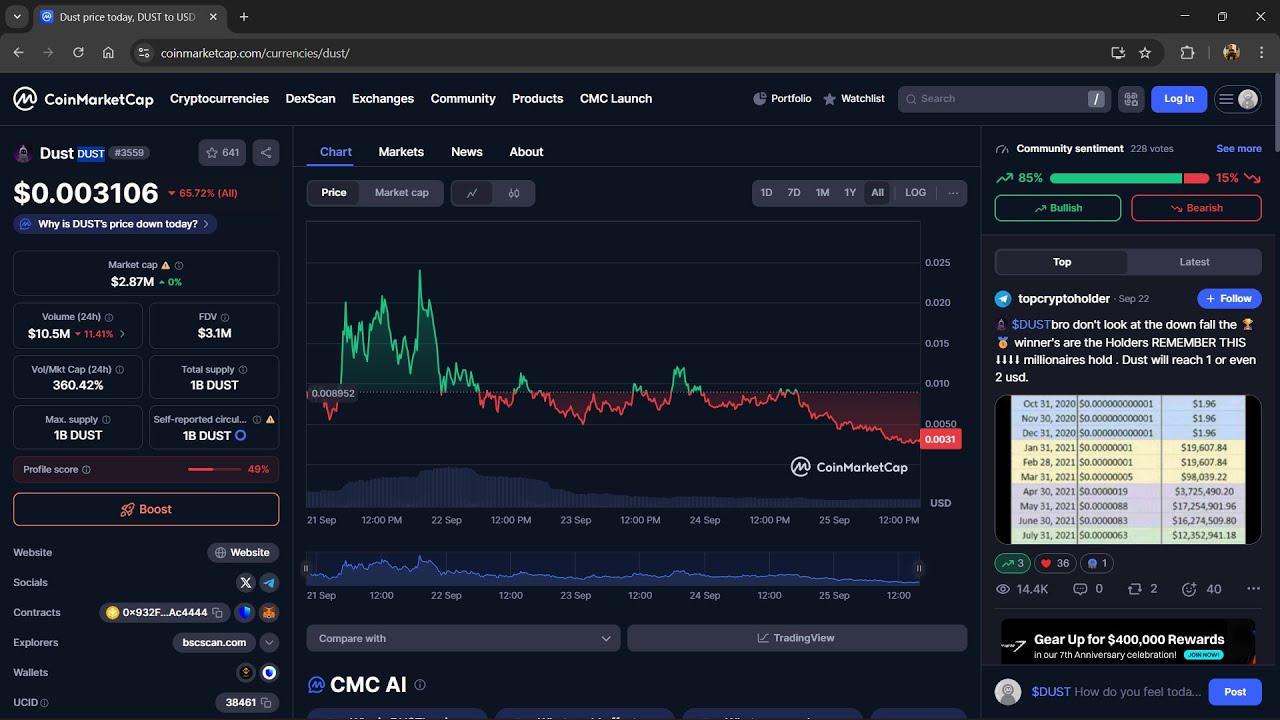Open Chrome extensions puzzle icon

[x=1187, y=53]
